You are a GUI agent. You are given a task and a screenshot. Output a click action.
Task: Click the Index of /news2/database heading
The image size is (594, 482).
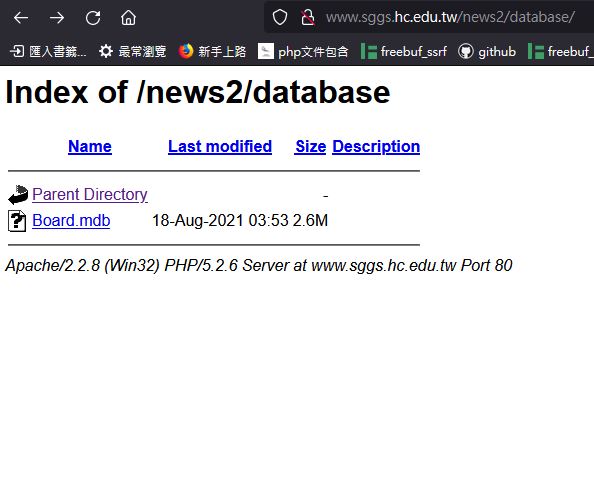pos(198,92)
